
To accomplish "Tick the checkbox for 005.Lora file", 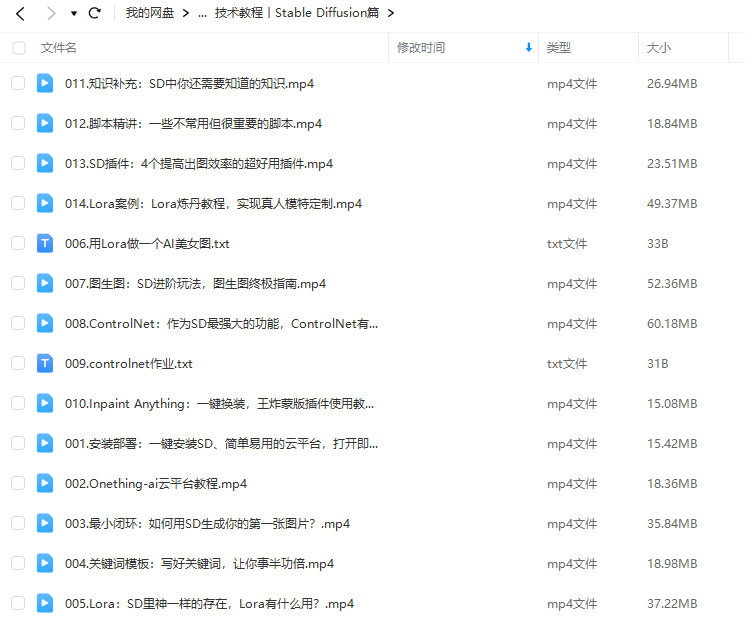I will [18, 603].
